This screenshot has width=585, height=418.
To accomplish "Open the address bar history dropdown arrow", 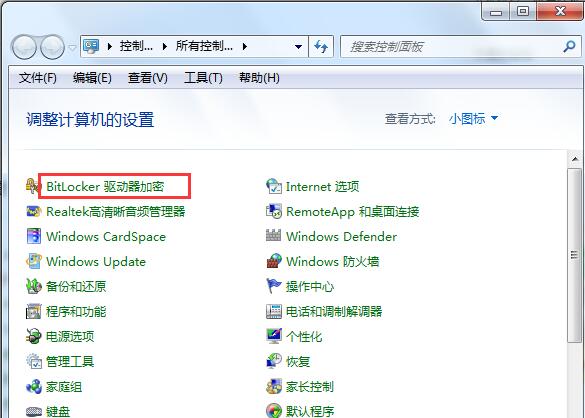I will pyautogui.click(x=298, y=47).
